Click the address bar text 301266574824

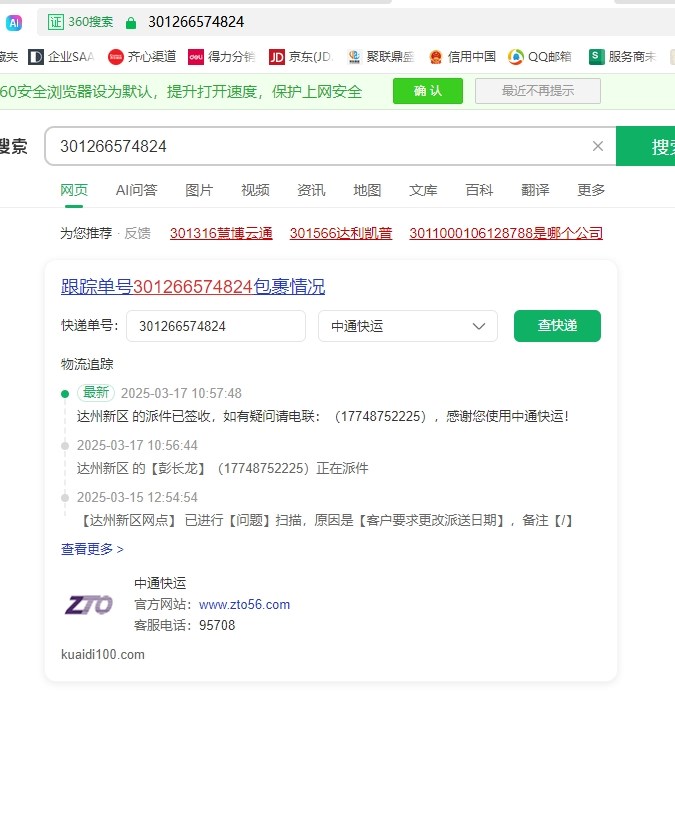point(196,22)
